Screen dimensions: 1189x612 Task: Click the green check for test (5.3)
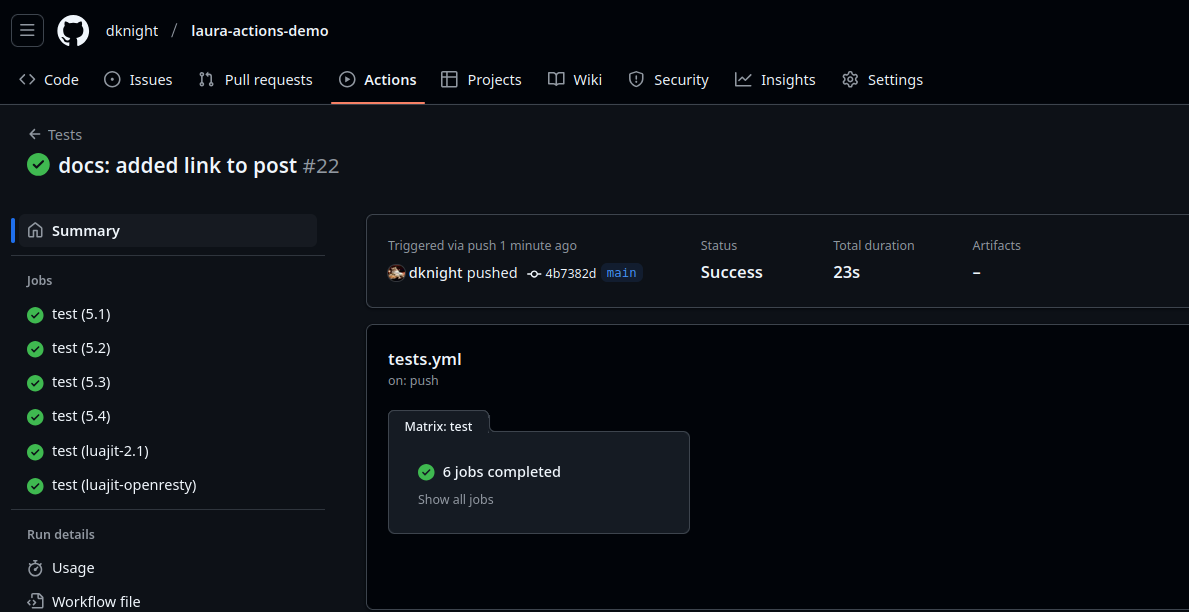35,383
